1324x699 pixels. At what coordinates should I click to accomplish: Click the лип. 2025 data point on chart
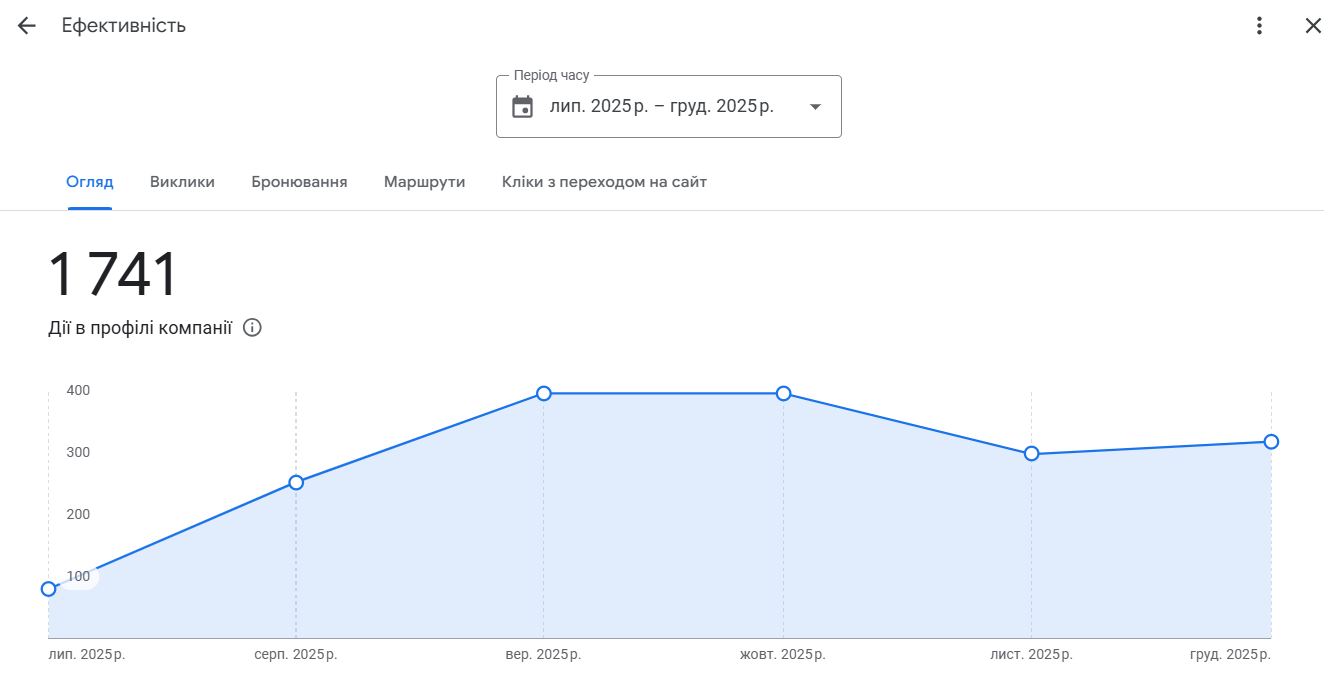[x=48, y=589]
